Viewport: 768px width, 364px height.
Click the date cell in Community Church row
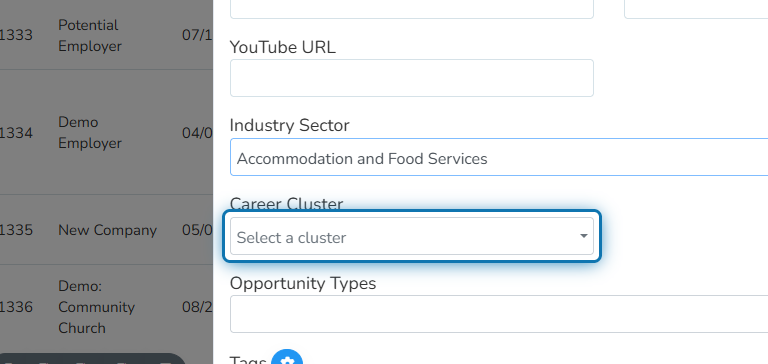coord(197,307)
